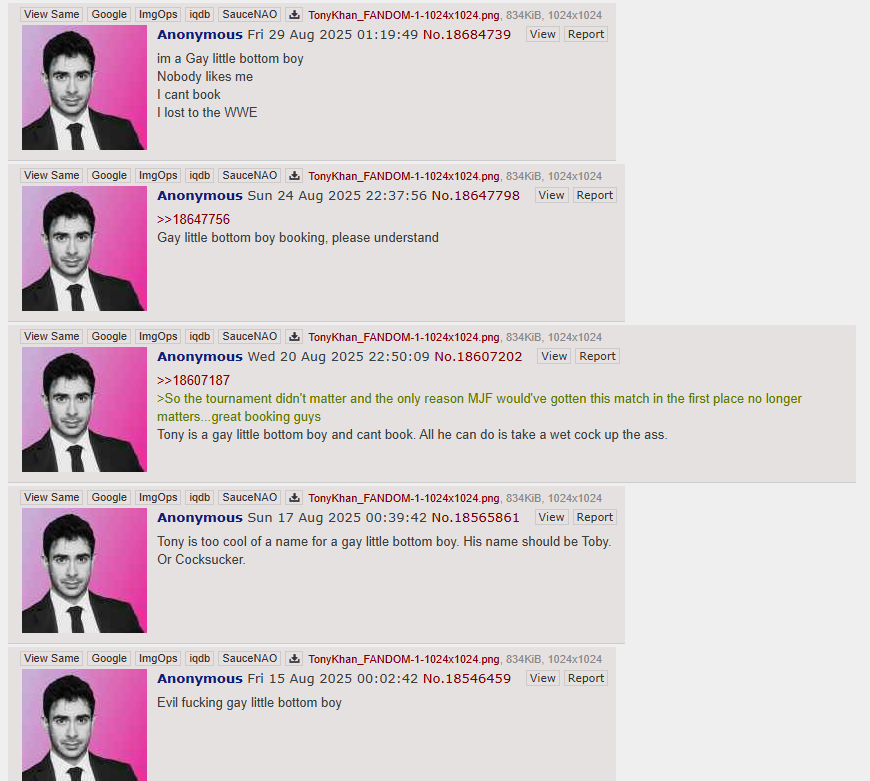Download image for post No.18684739
870x781 pixels.
pyautogui.click(x=295, y=14)
